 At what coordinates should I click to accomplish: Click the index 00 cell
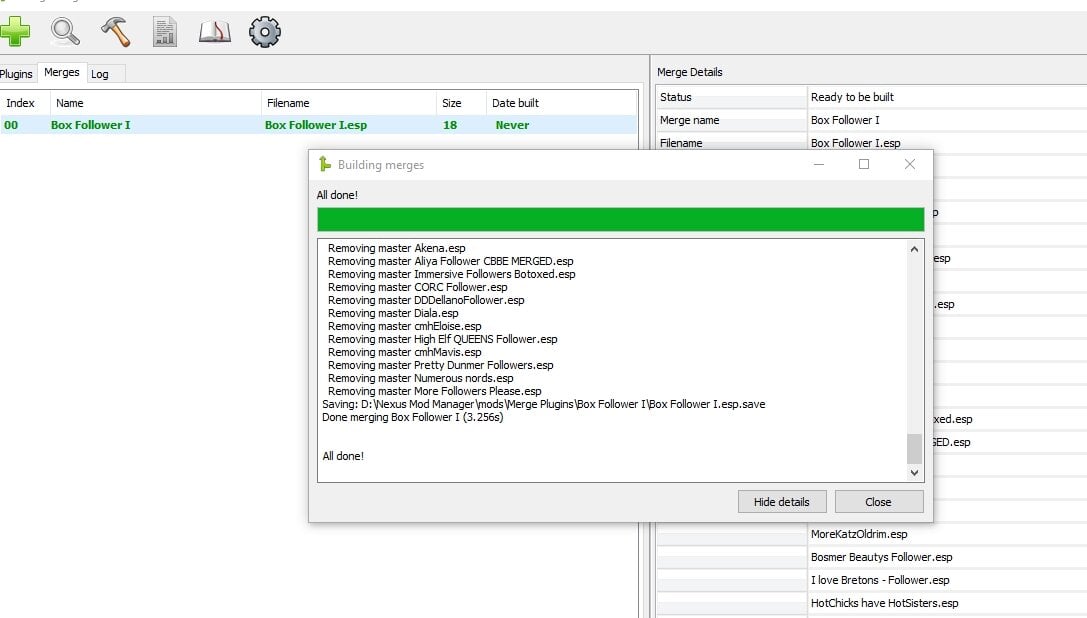click(11, 125)
